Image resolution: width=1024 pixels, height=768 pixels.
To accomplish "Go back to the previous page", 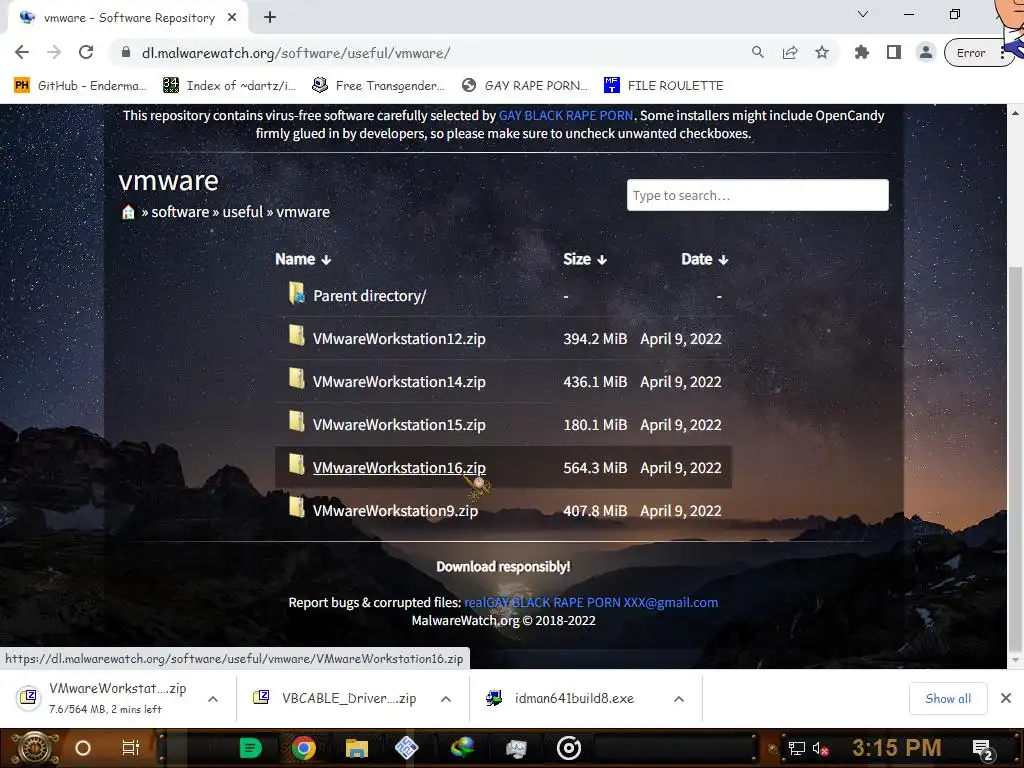I will pyautogui.click(x=22, y=53).
